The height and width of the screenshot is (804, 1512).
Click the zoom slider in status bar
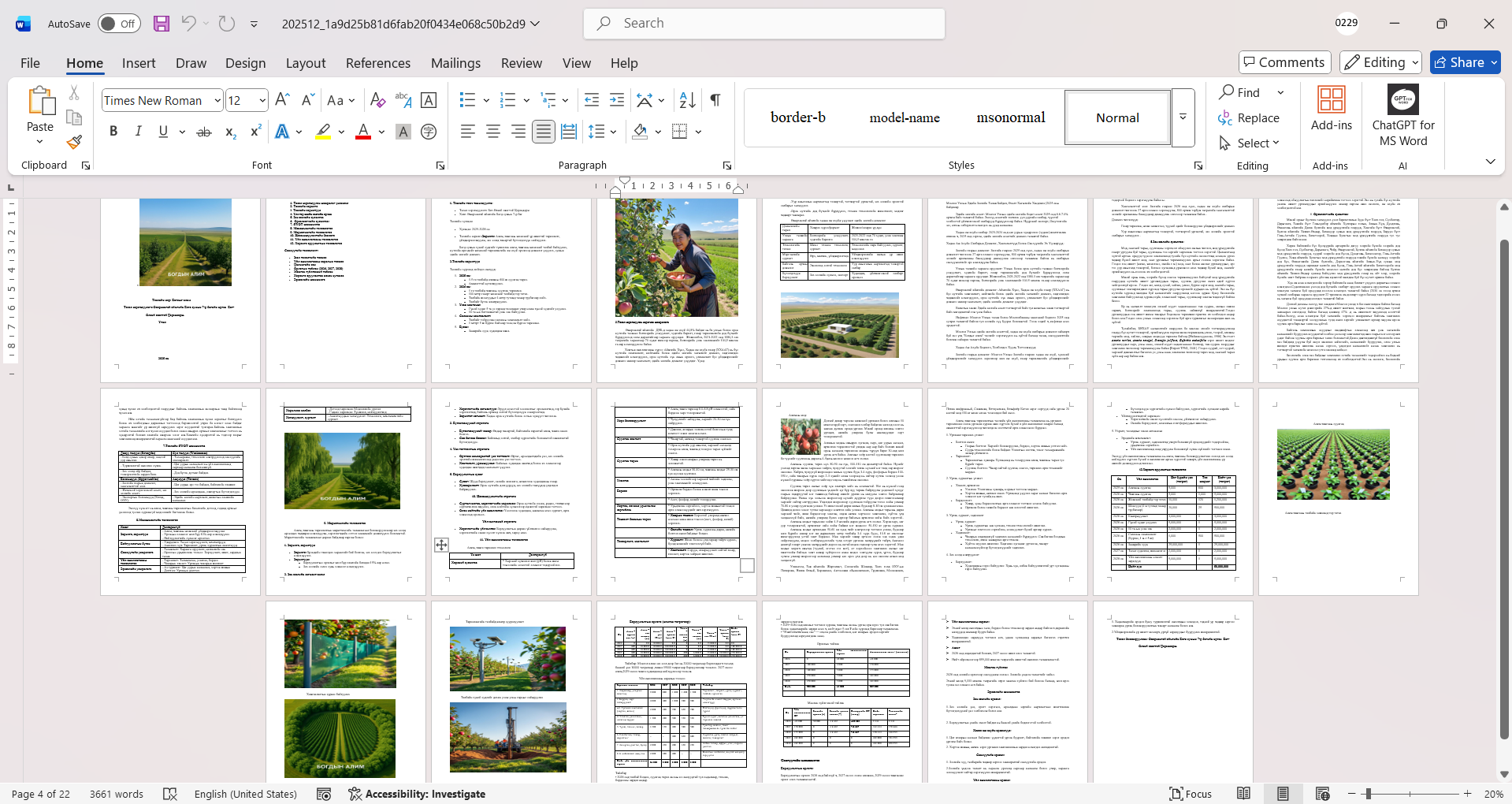[1409, 794]
